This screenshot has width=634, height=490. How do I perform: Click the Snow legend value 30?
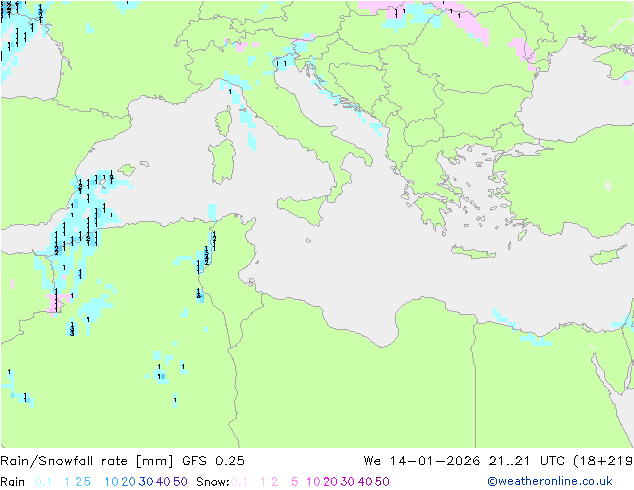point(348,482)
